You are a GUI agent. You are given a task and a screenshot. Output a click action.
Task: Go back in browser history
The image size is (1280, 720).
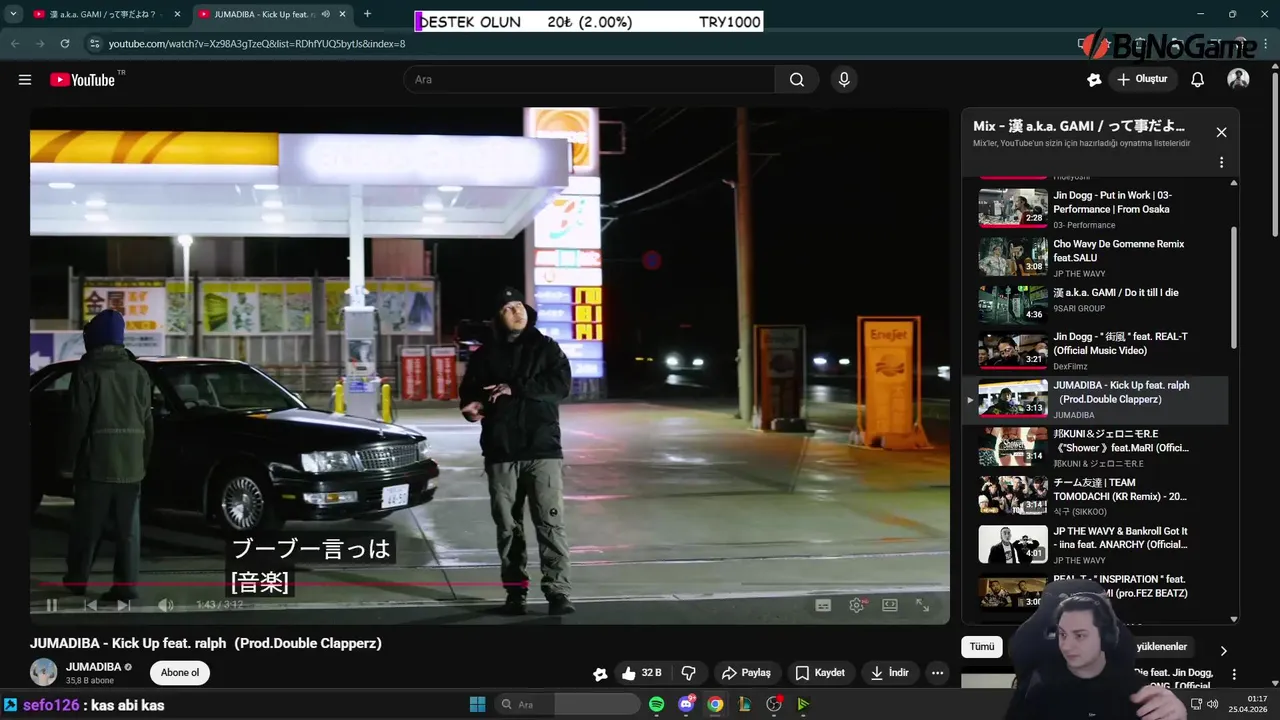tap(15, 44)
